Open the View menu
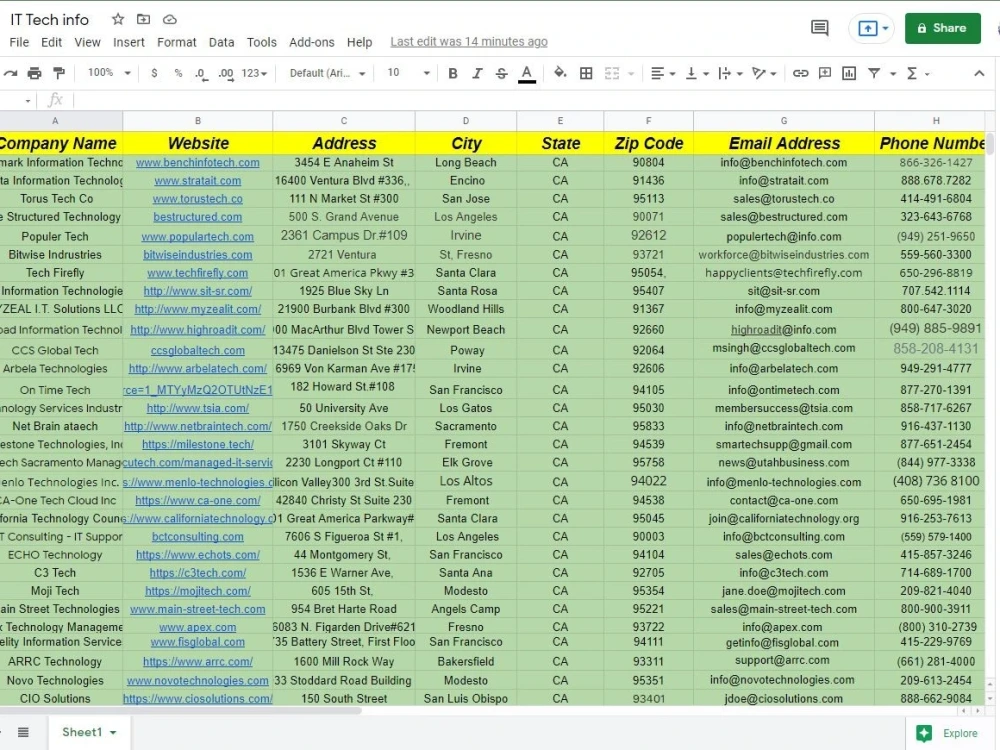Screen dimensions: 1000x750 [87, 42]
